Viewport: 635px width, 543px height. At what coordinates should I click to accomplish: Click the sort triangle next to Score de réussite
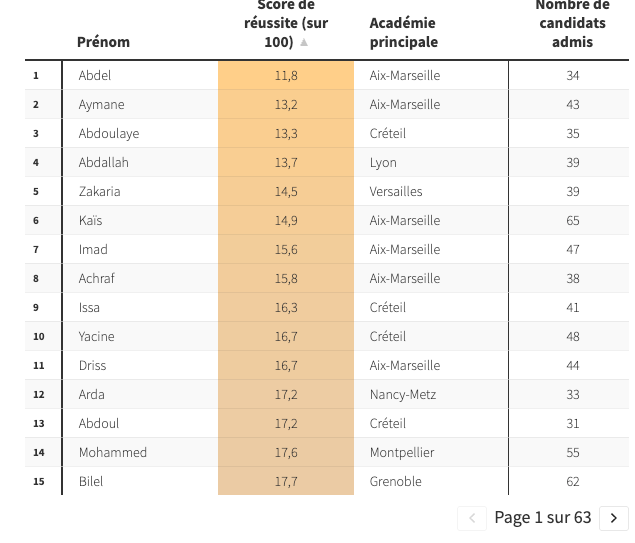click(x=304, y=43)
